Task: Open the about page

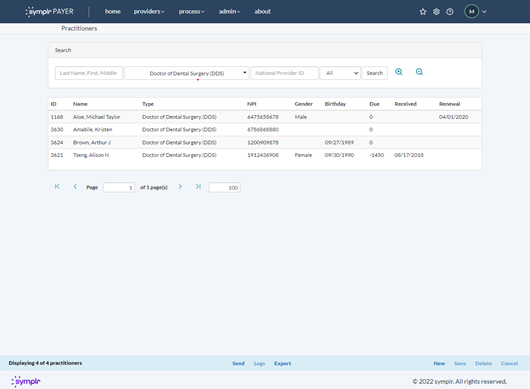Action: 262,11
